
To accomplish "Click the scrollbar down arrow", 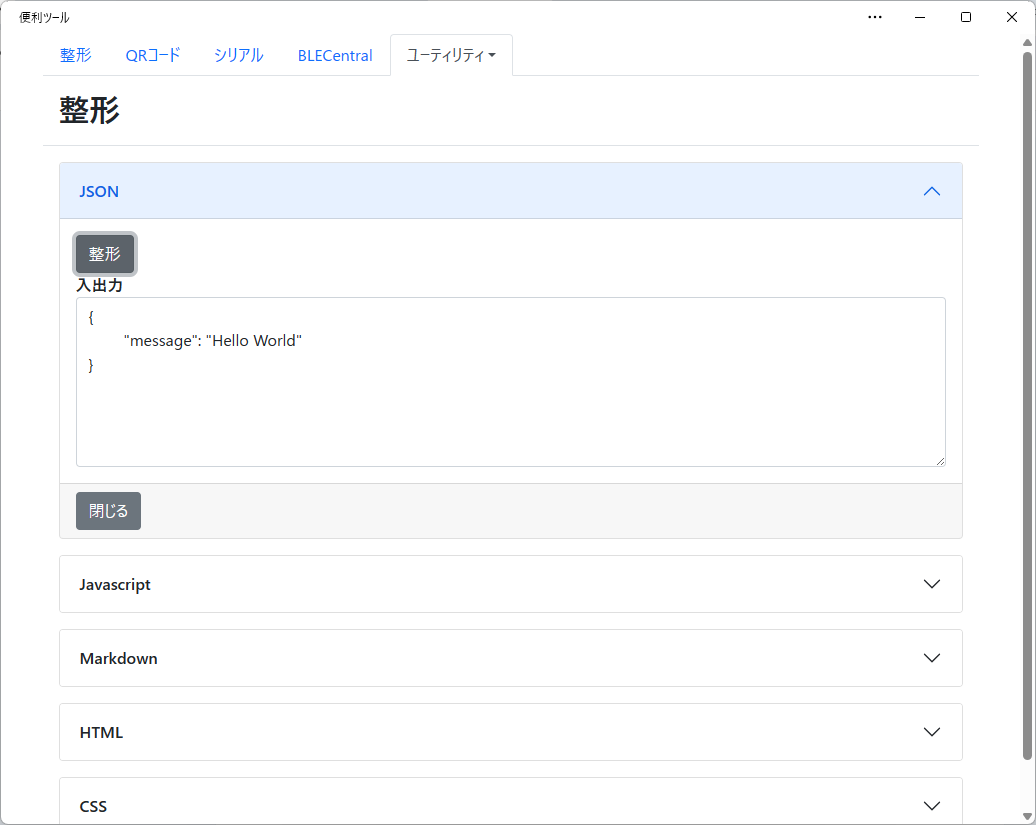I will [1027, 816].
